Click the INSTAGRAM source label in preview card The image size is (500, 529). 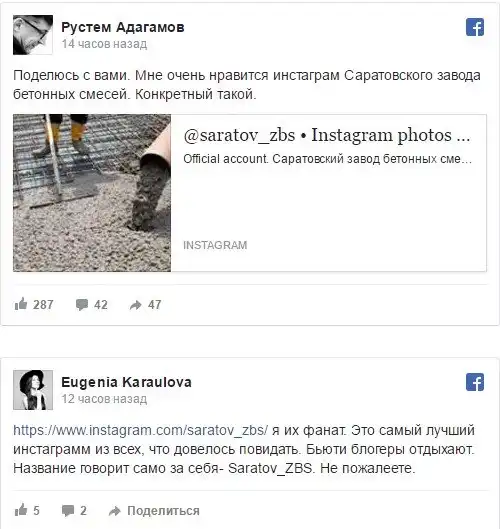point(215,245)
